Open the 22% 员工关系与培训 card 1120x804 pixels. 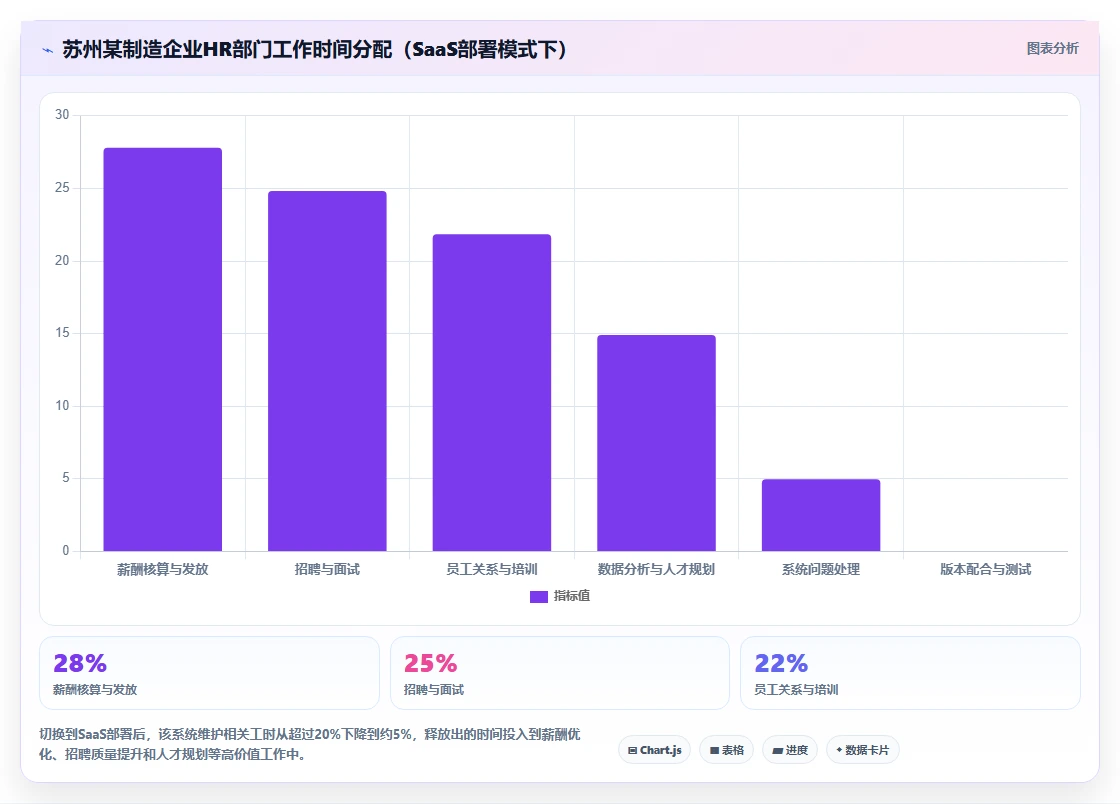[x=911, y=673]
